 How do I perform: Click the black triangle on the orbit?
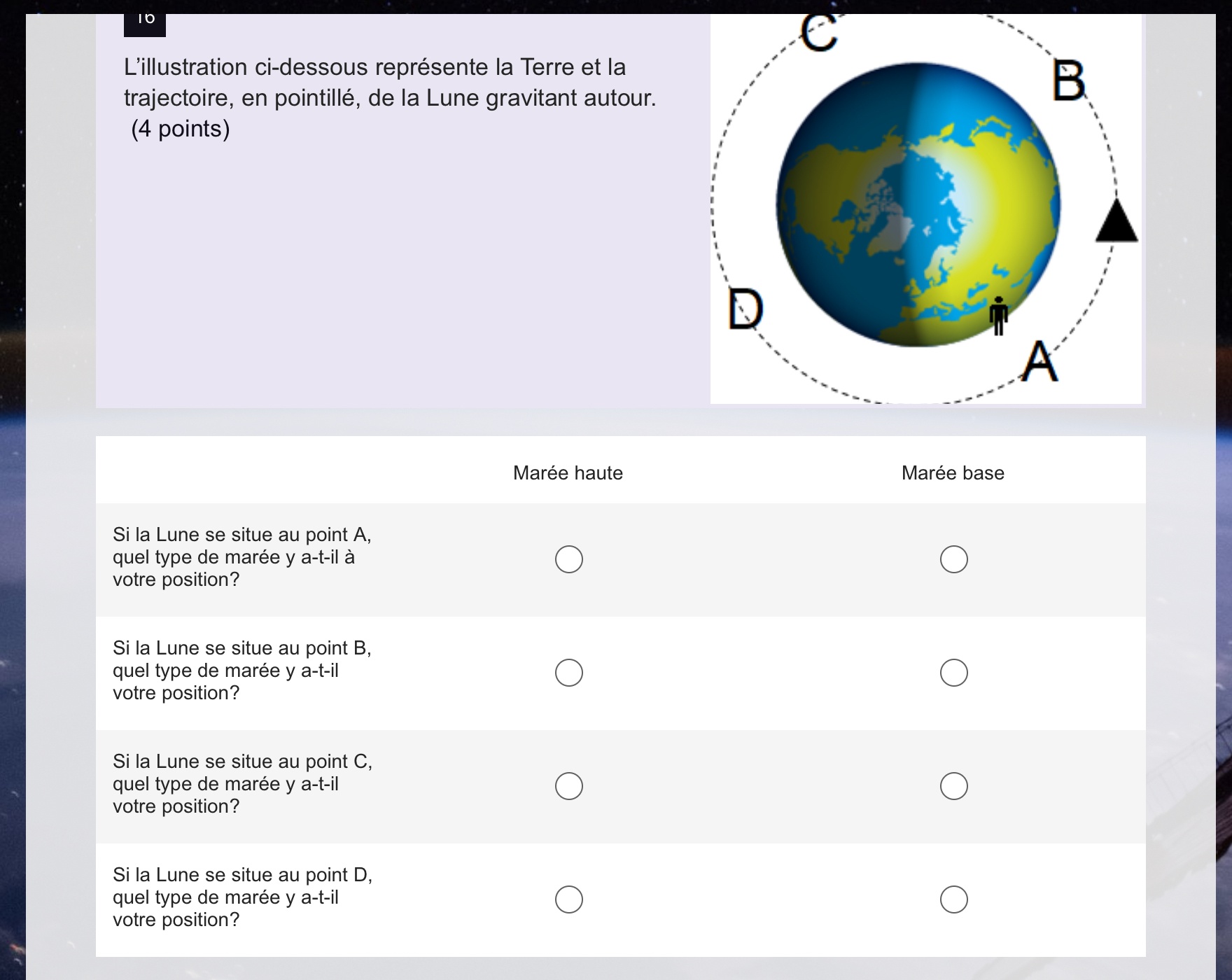coord(1116,221)
